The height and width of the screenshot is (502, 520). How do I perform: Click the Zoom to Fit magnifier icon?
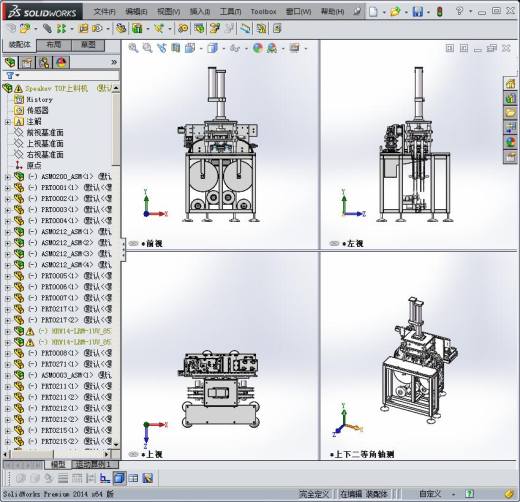tap(133, 48)
